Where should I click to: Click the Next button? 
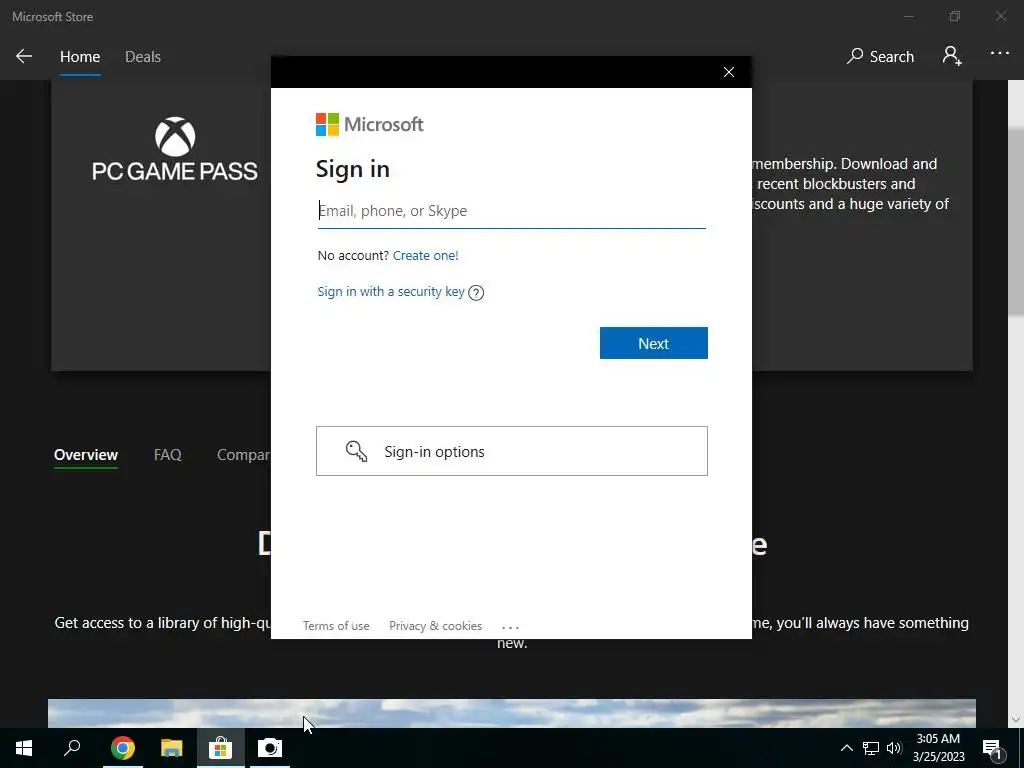(653, 343)
